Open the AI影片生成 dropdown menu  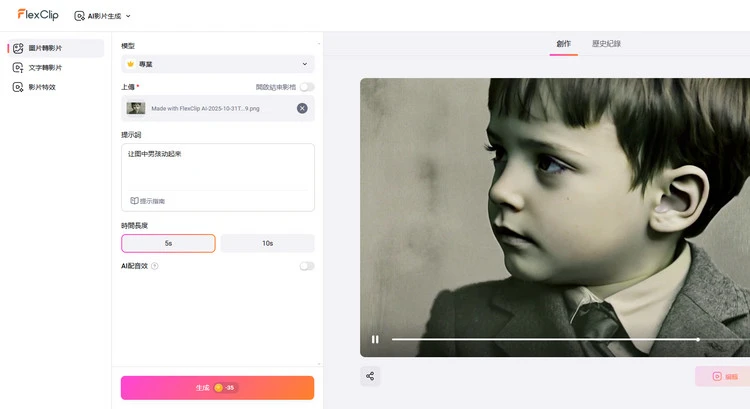pyautogui.click(x=103, y=16)
